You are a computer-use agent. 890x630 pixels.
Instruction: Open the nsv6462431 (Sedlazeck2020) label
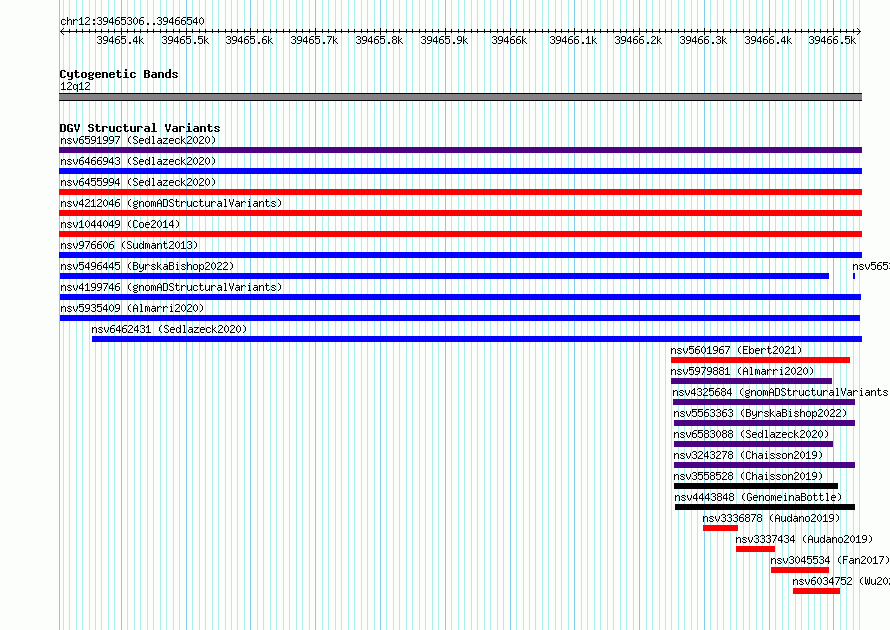tap(169, 329)
